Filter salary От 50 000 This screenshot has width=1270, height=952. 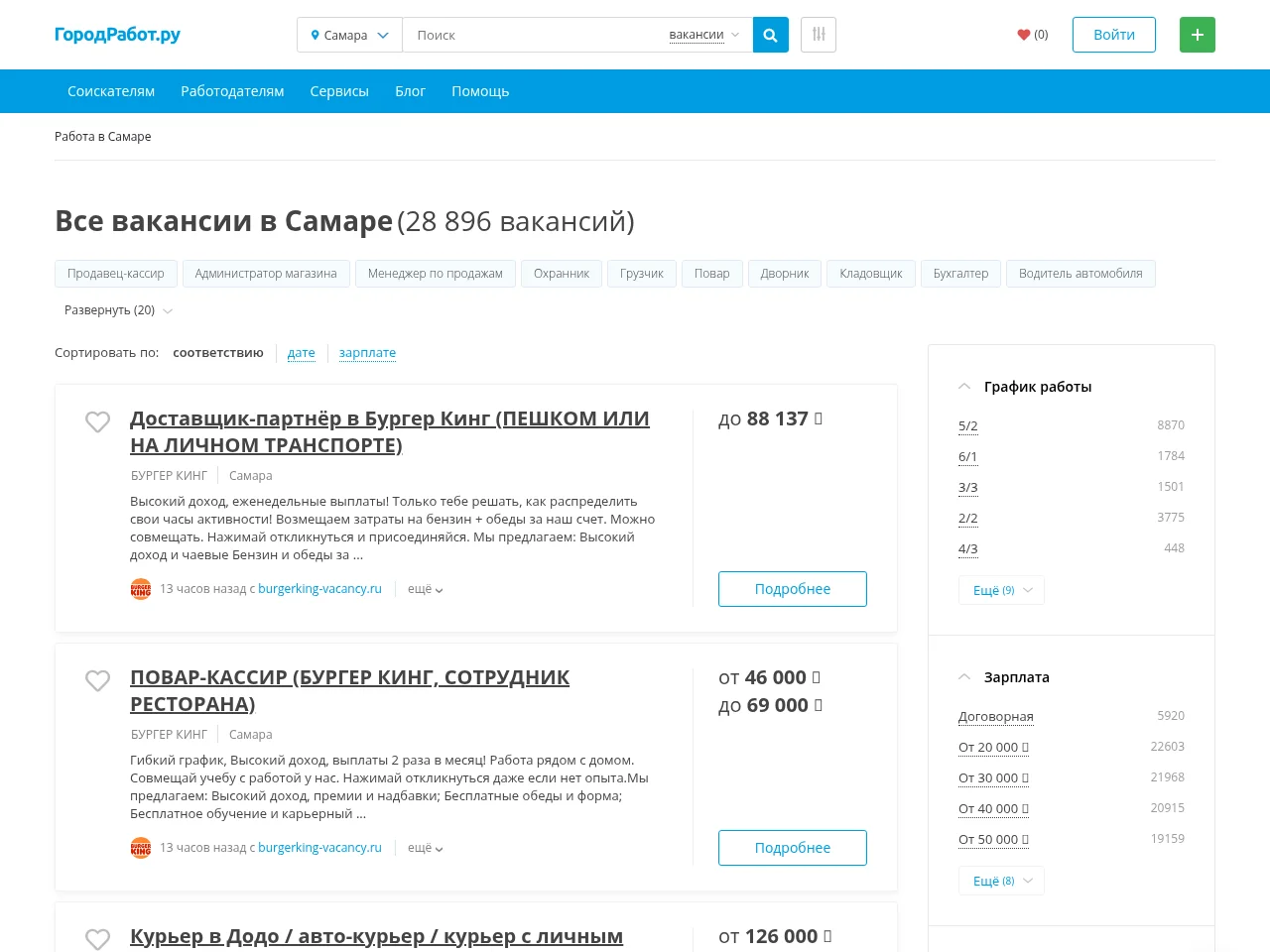tap(993, 840)
